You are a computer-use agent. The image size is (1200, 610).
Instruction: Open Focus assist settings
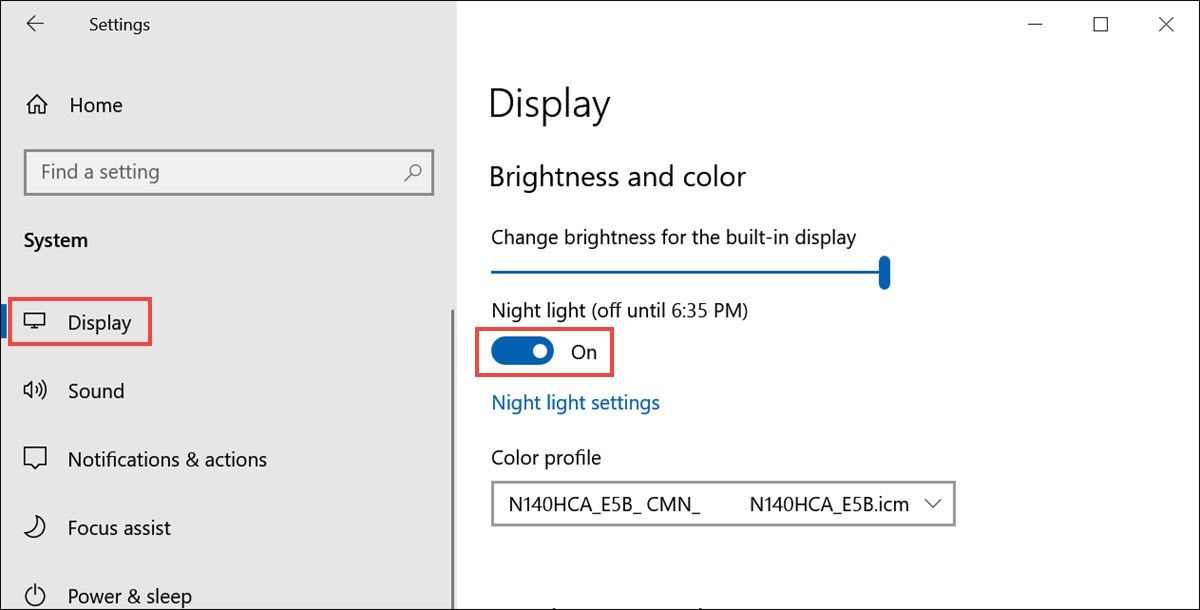tap(120, 527)
